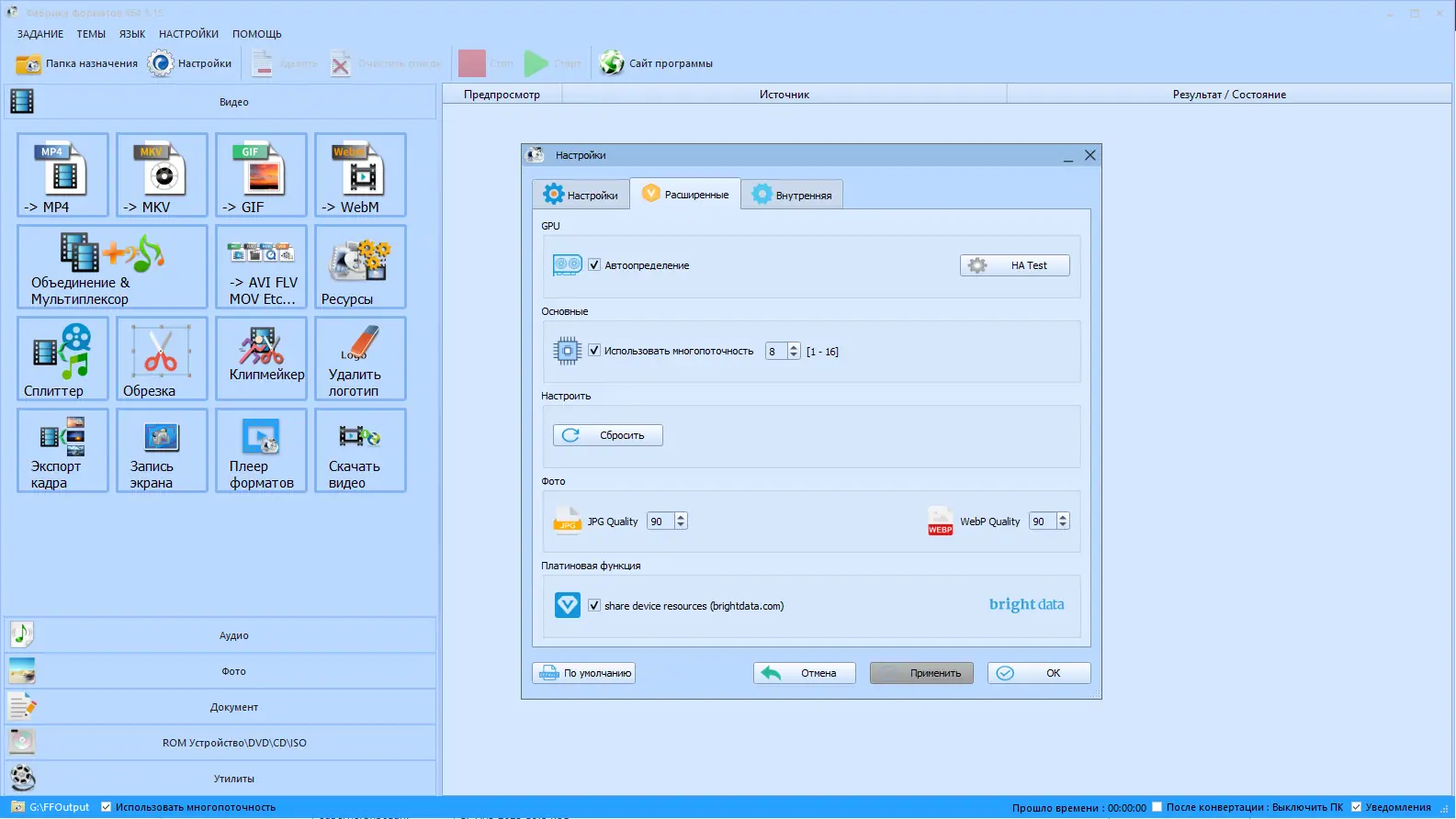This screenshot has width=1456, height=819.
Task: Start Запись экрана screen recorder
Action: point(162,450)
